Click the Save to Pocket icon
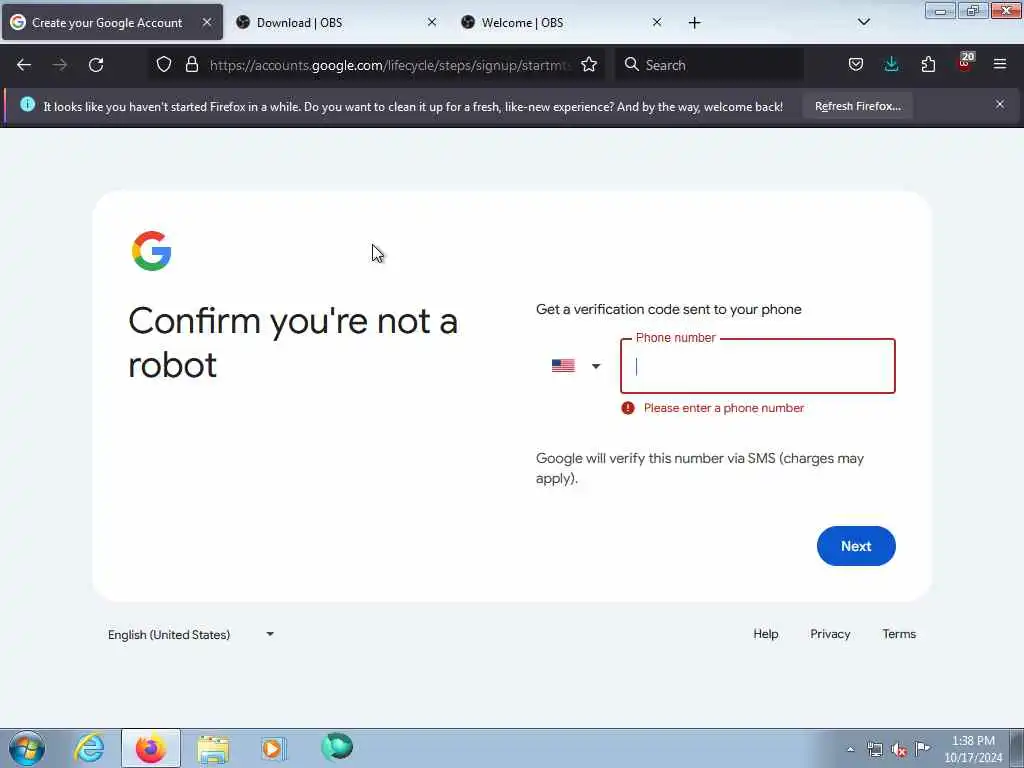1024x768 pixels. pyautogui.click(x=856, y=64)
